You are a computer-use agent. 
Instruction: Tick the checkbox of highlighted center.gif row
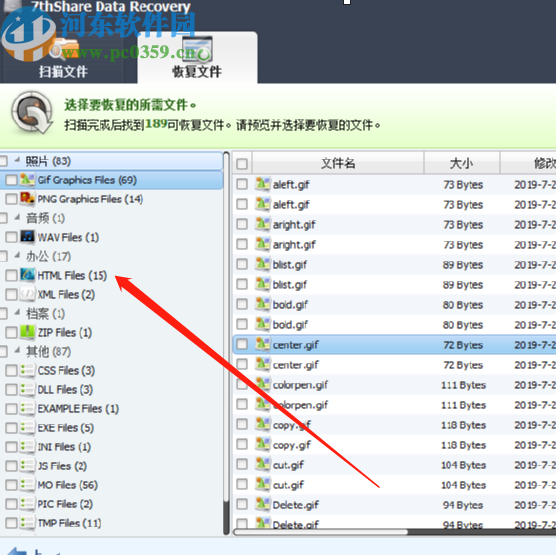click(242, 344)
